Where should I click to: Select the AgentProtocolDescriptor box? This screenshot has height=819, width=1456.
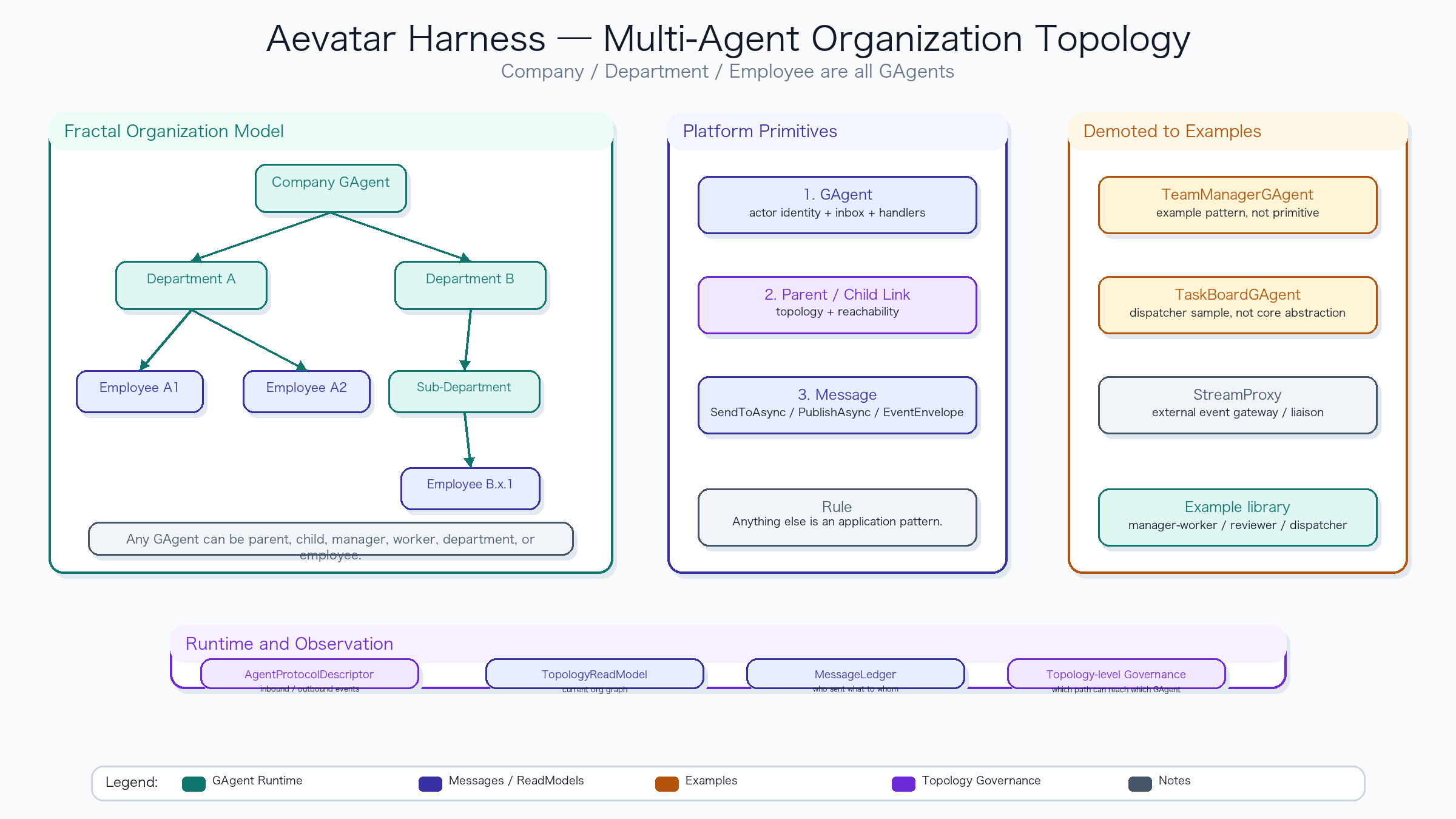click(x=309, y=673)
